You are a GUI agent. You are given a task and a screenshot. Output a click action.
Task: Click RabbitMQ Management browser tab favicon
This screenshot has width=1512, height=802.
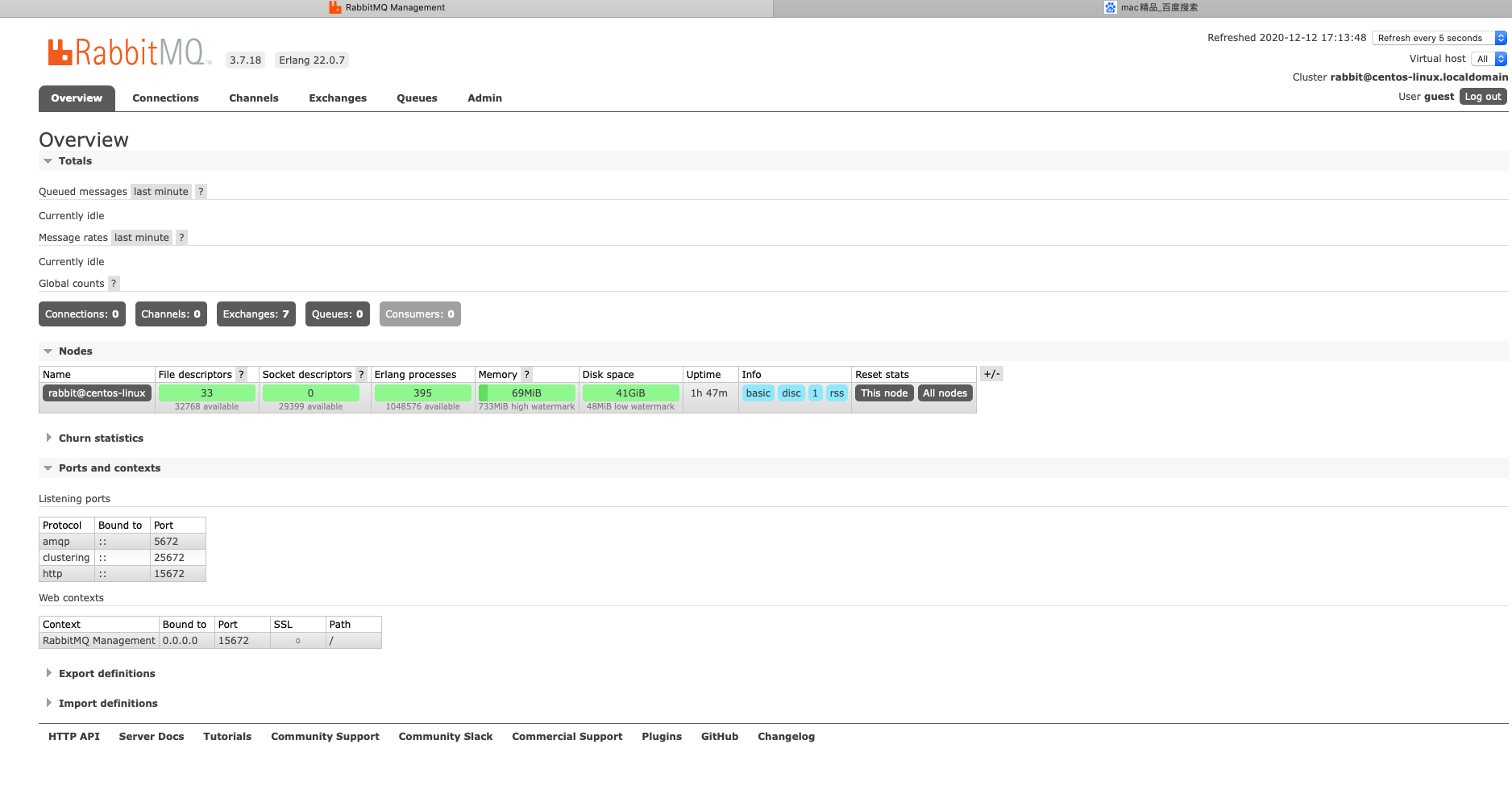(335, 7)
